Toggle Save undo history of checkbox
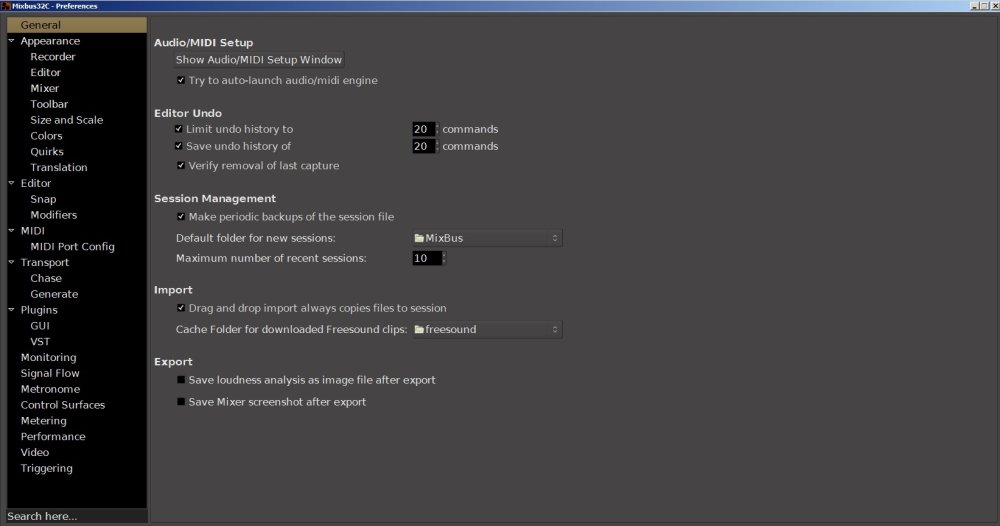This screenshot has height=526, width=1000. tap(179, 146)
